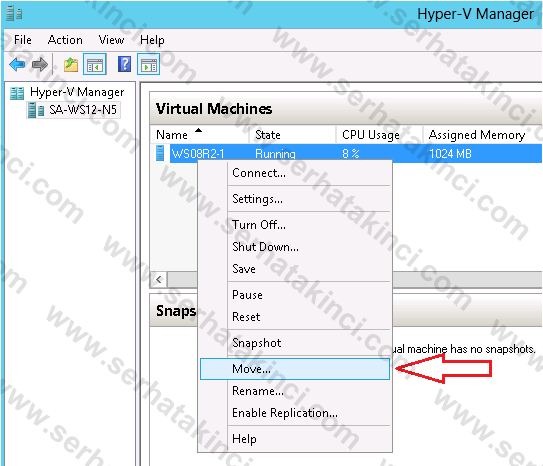Click Pause in the context menu
Screen dimensions: 543x466
(x=295, y=295)
